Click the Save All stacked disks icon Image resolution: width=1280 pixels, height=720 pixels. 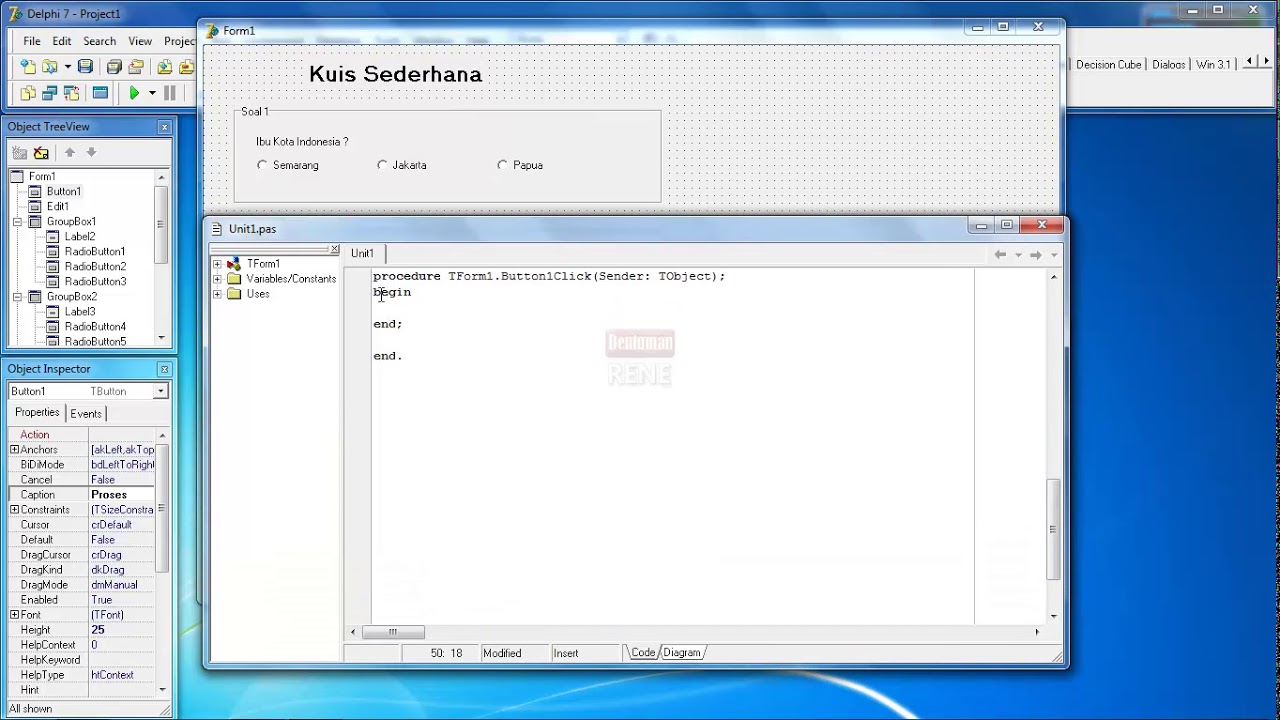114,67
